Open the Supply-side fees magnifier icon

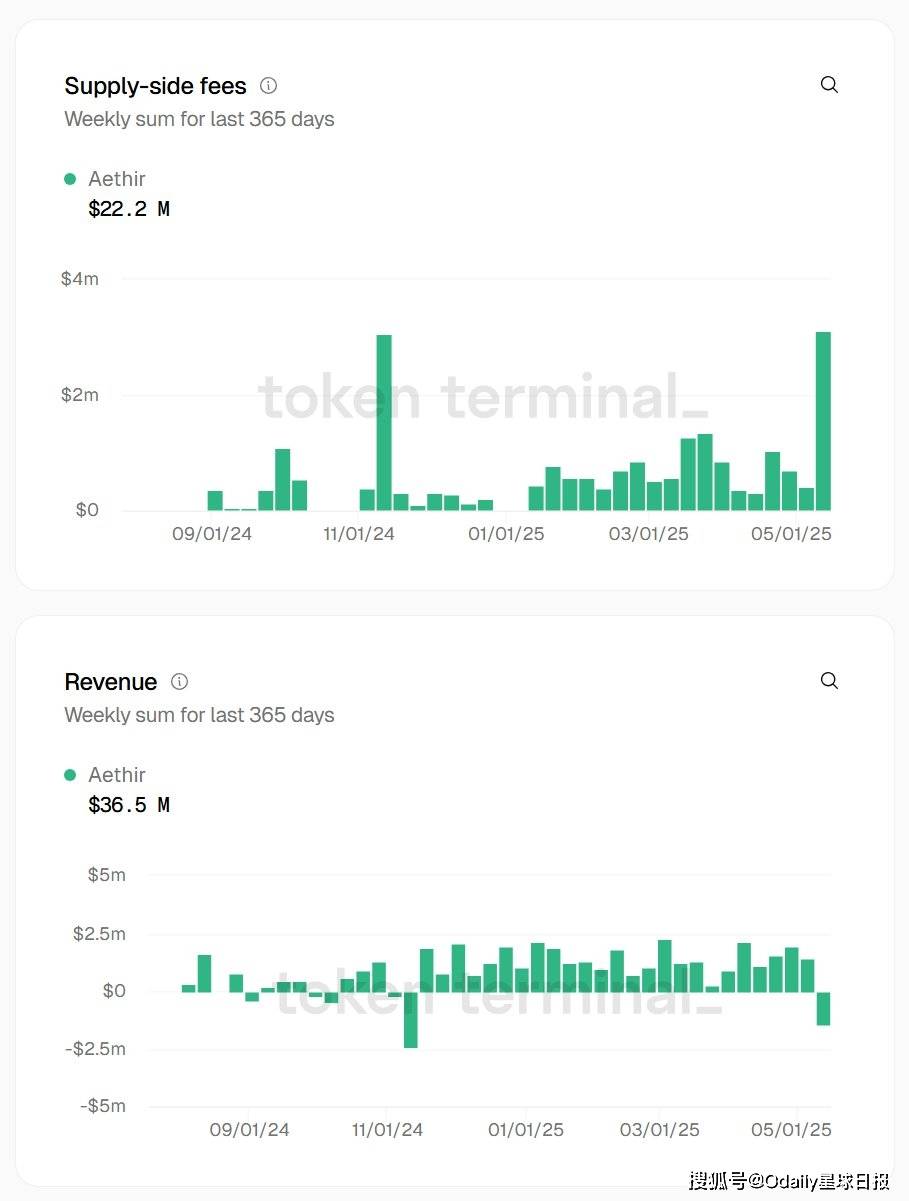tap(829, 85)
